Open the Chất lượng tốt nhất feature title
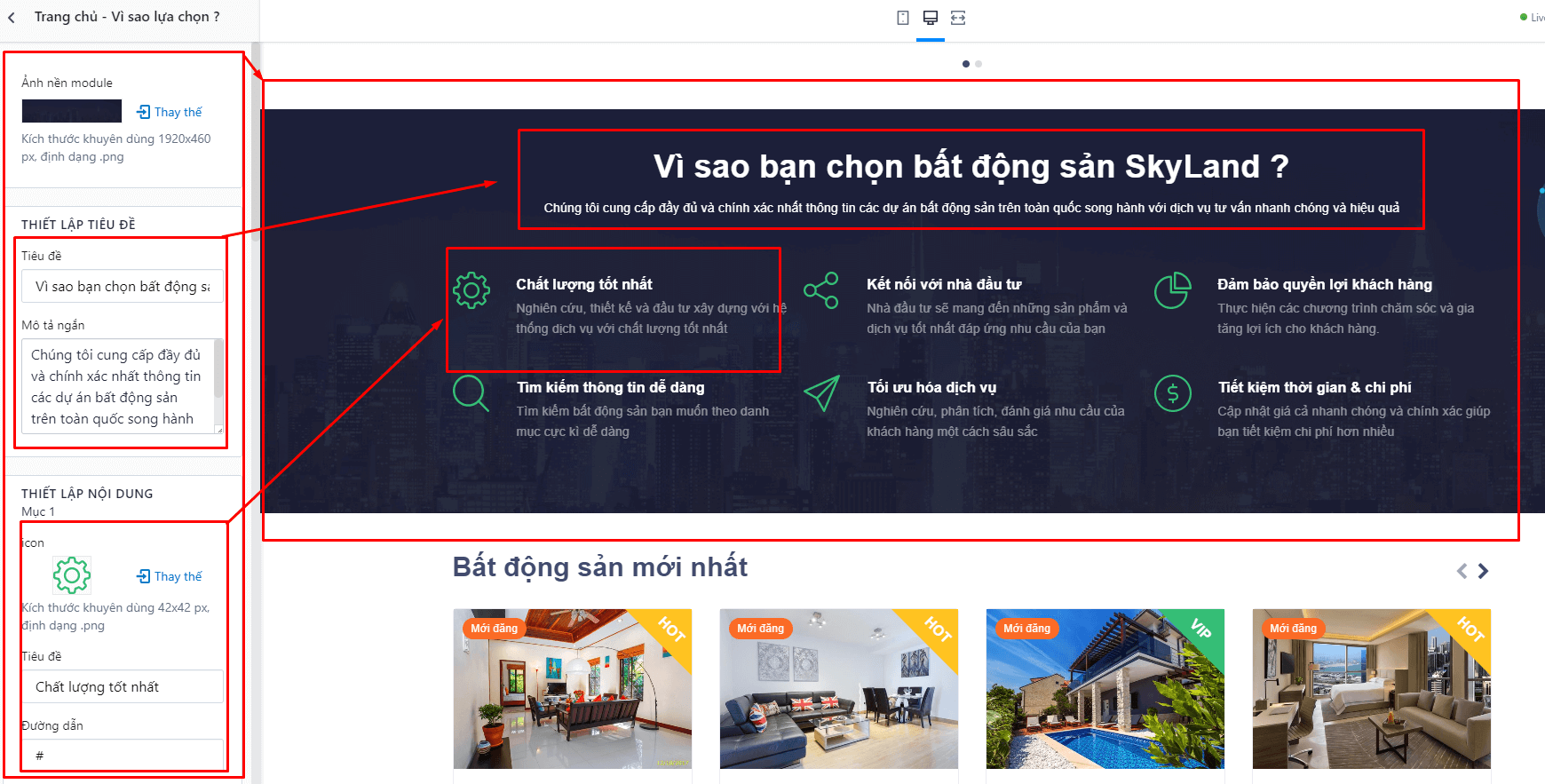 click(x=584, y=284)
